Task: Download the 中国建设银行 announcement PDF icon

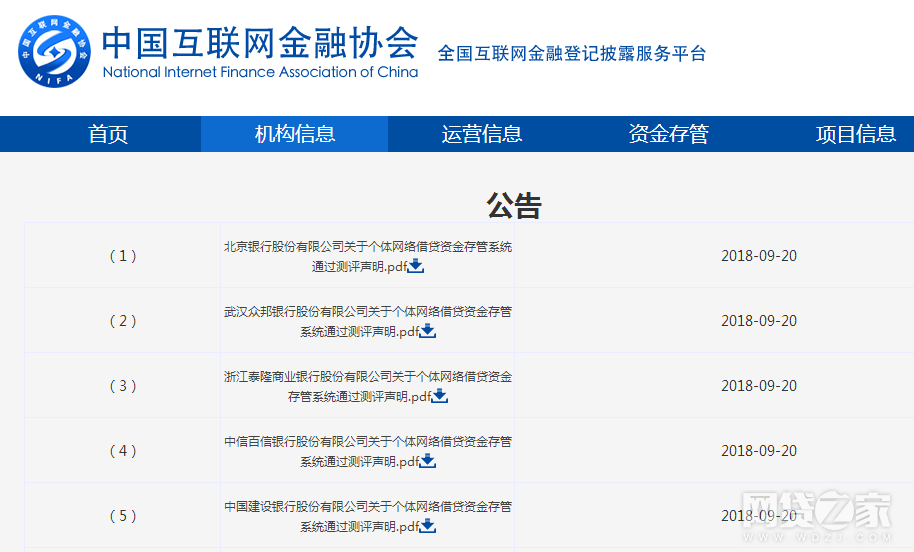Action: 428,526
